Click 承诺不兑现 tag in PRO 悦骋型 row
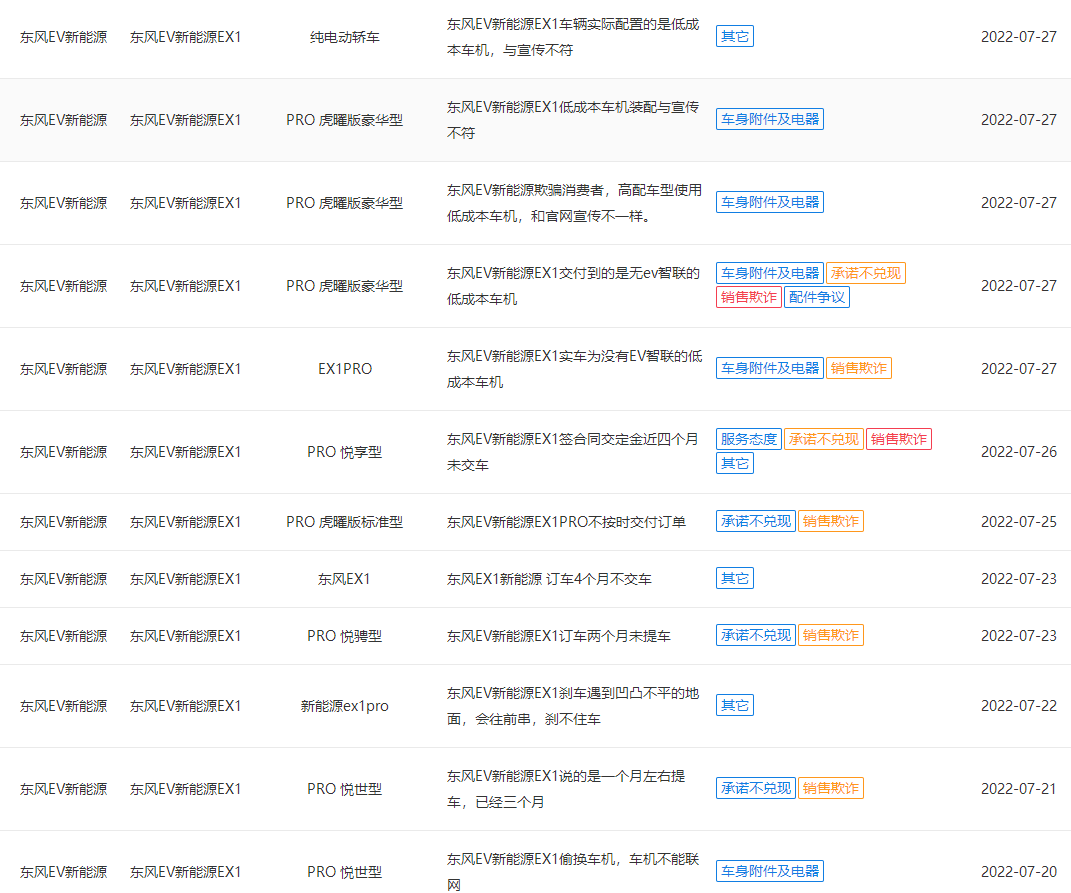 [x=755, y=635]
